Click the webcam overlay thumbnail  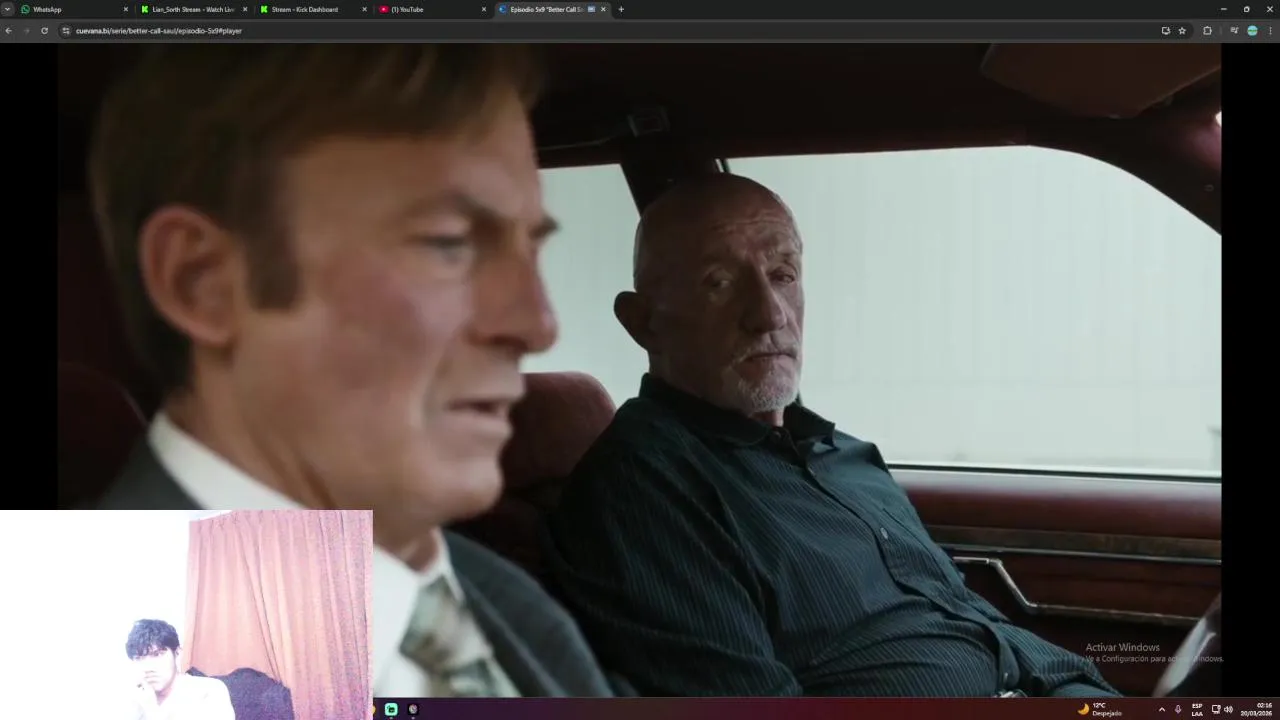(x=186, y=615)
